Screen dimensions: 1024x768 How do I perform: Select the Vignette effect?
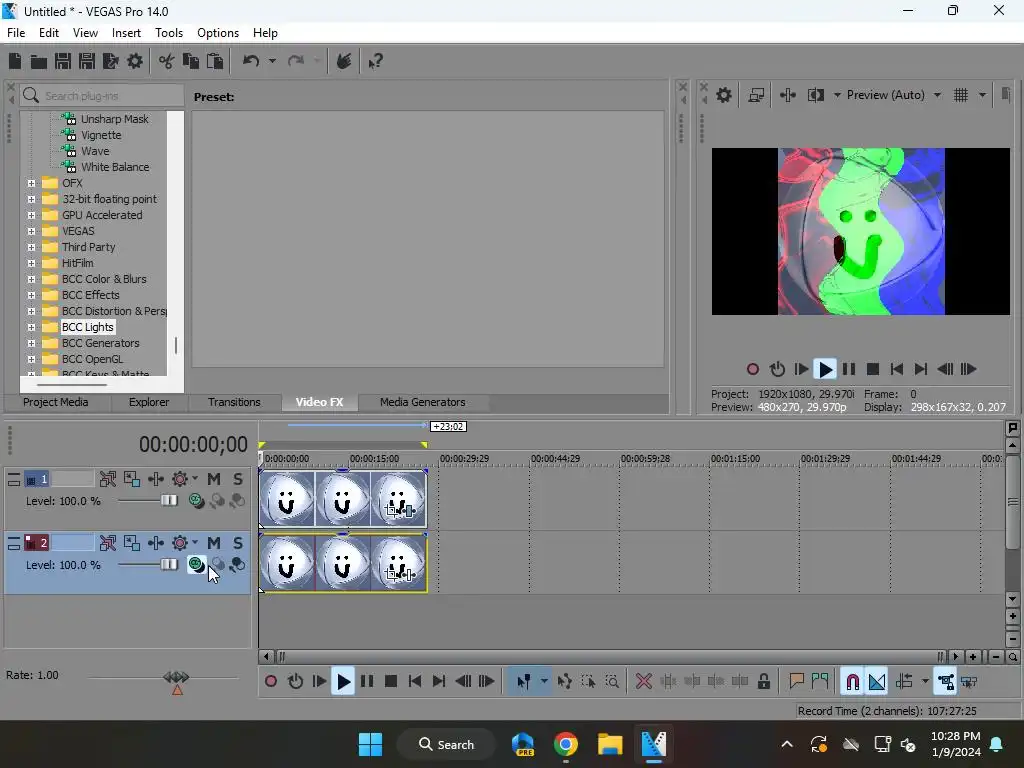pyautogui.click(x=101, y=135)
